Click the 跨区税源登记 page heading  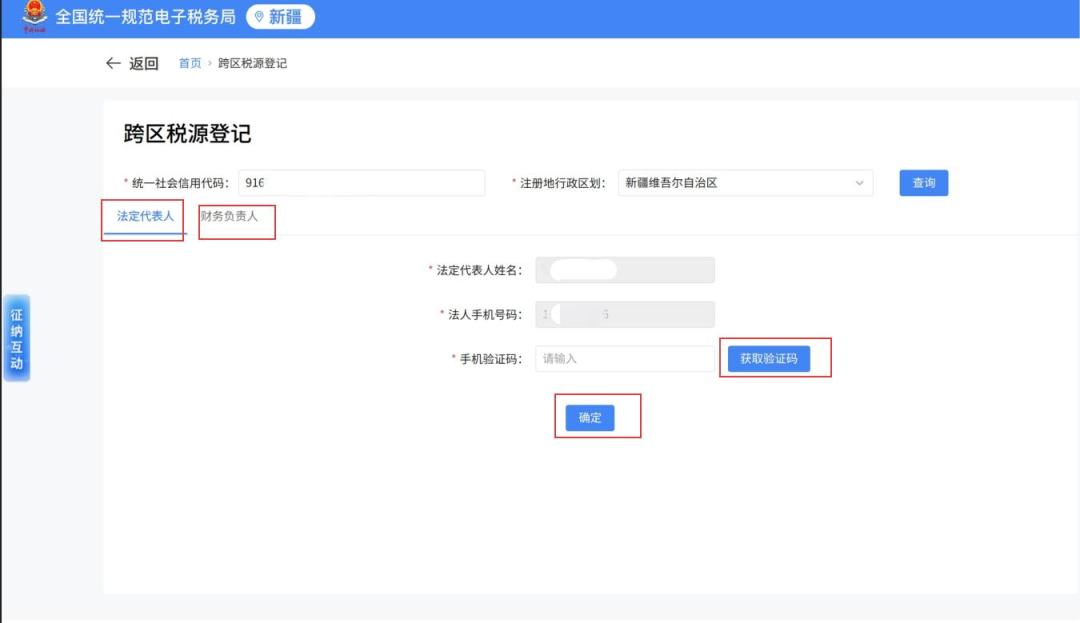pyautogui.click(x=187, y=134)
